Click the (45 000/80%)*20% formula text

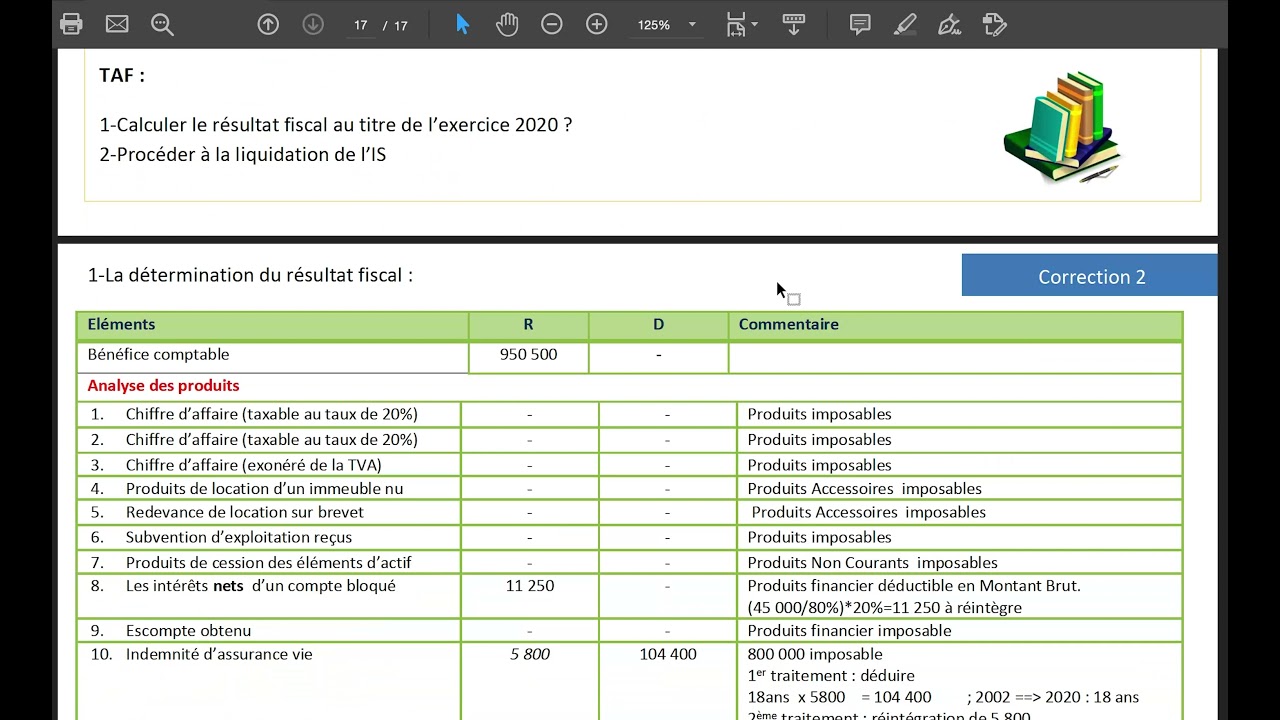[x=884, y=608]
